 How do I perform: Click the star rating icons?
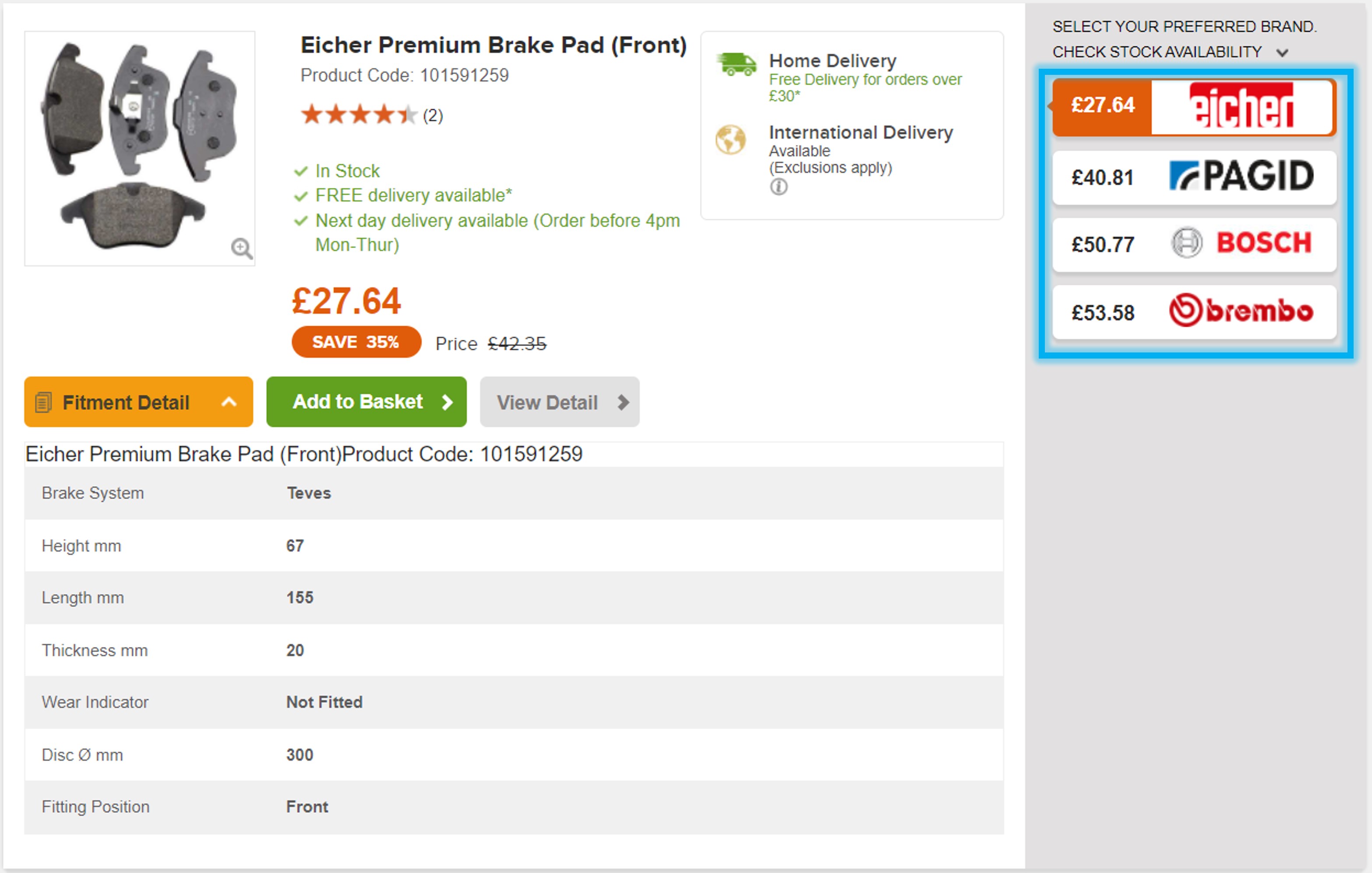coord(358,115)
